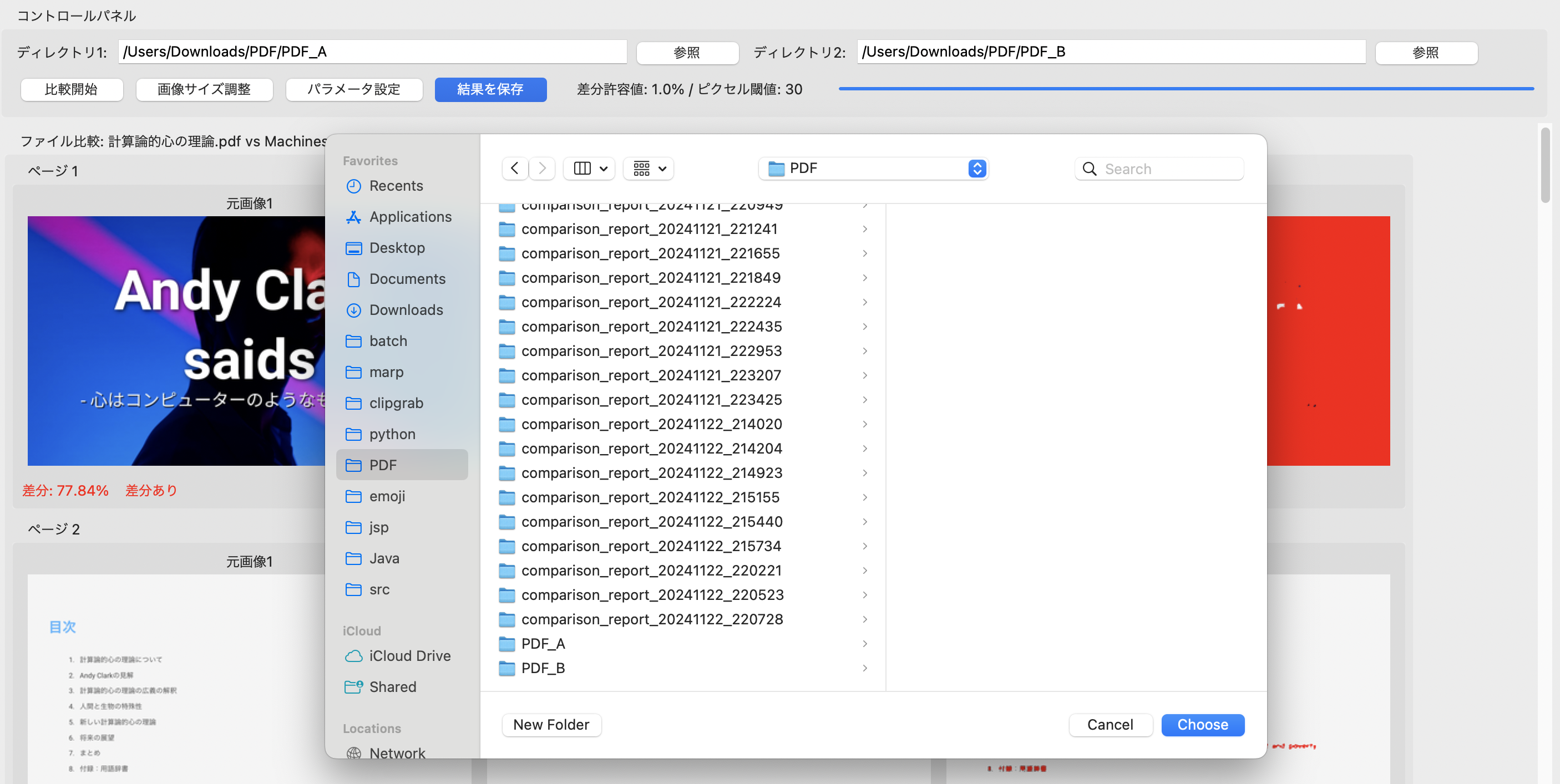Click the python folder in Favorites
The height and width of the screenshot is (784, 1560).
click(392, 434)
